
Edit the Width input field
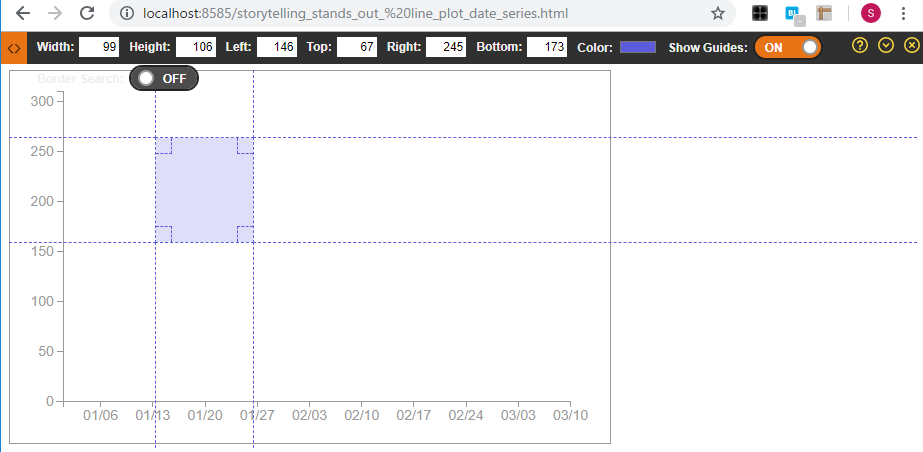(99, 47)
